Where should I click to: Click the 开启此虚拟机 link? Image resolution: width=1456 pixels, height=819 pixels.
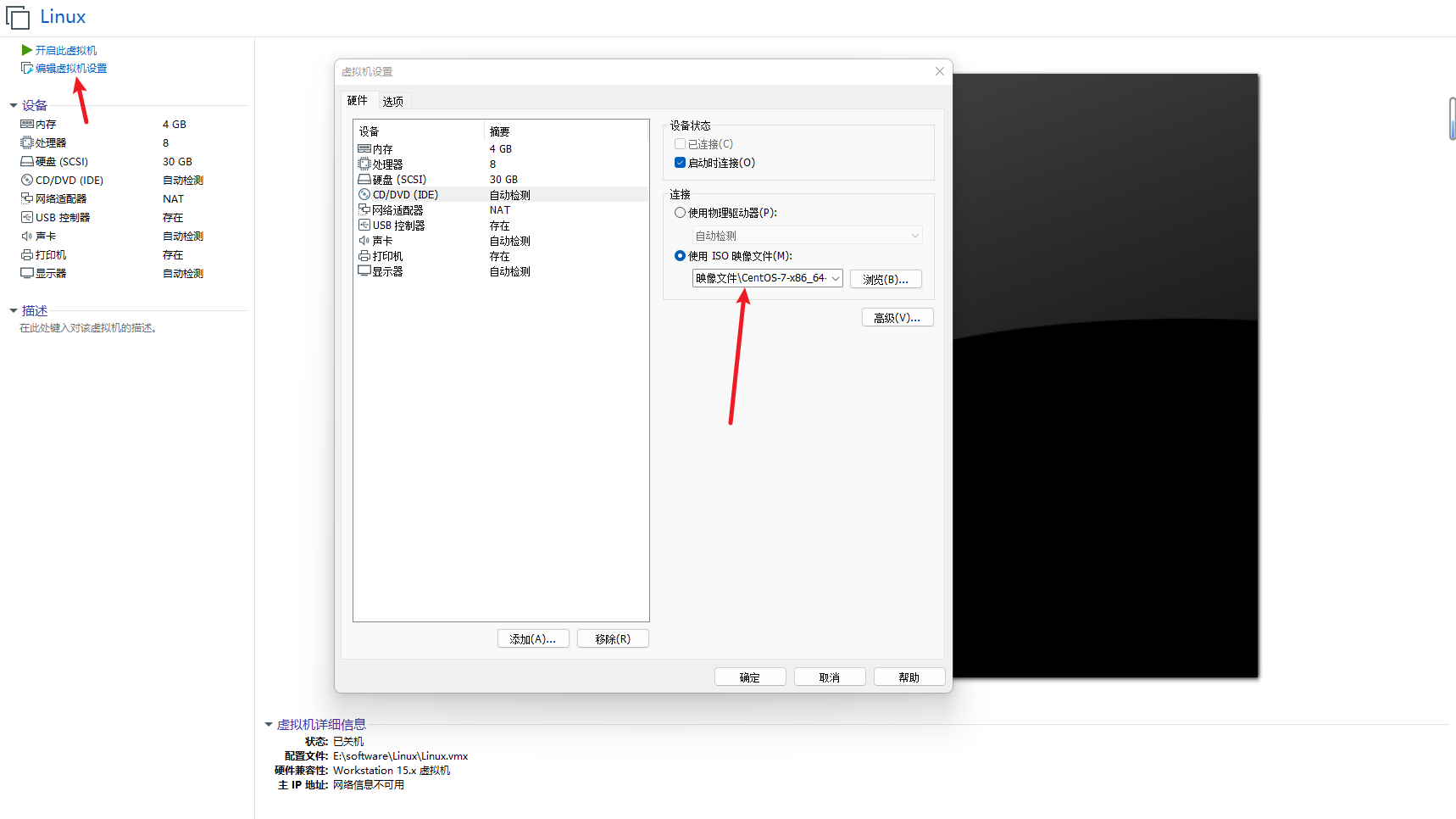point(66,51)
